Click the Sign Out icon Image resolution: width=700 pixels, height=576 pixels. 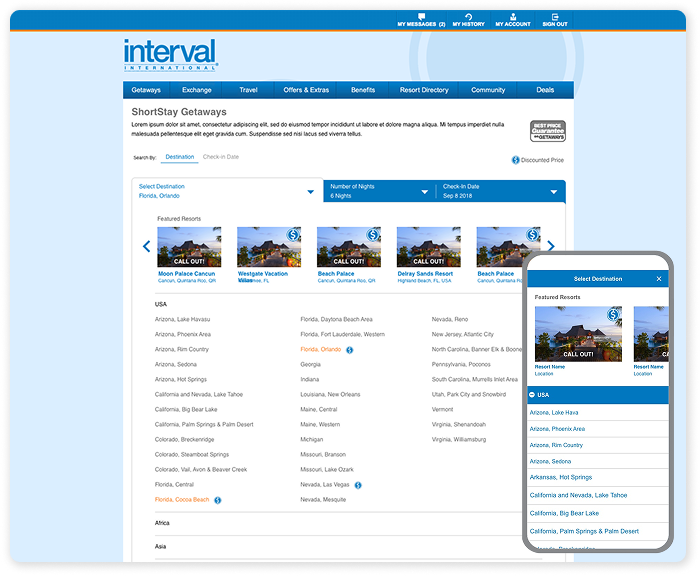pyautogui.click(x=555, y=17)
